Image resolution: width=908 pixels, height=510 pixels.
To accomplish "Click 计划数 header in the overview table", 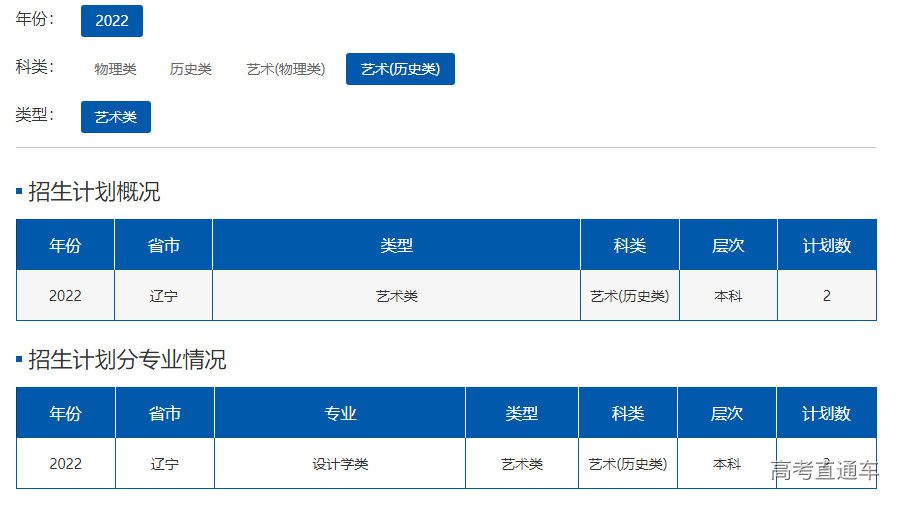I will click(827, 245).
